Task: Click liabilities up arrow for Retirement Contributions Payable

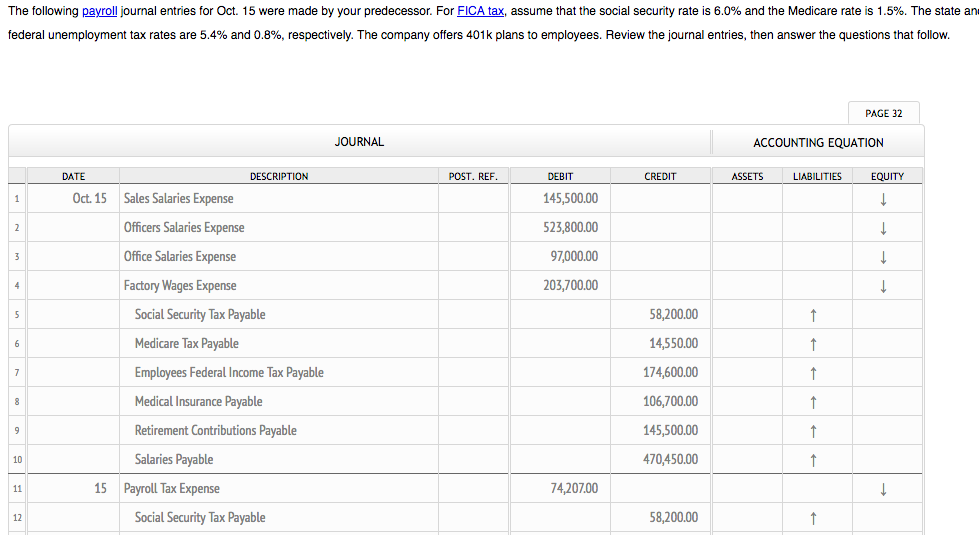Action: click(x=813, y=431)
